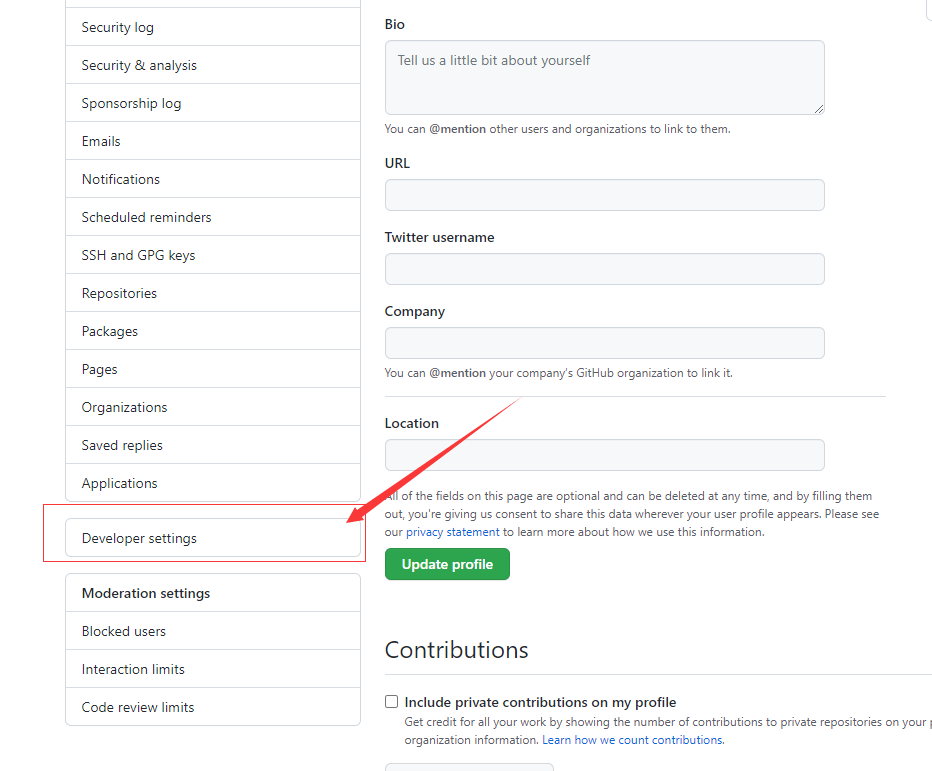Enable Include private contributions on my profile
Screen dimensions: 932x771
[392, 702]
